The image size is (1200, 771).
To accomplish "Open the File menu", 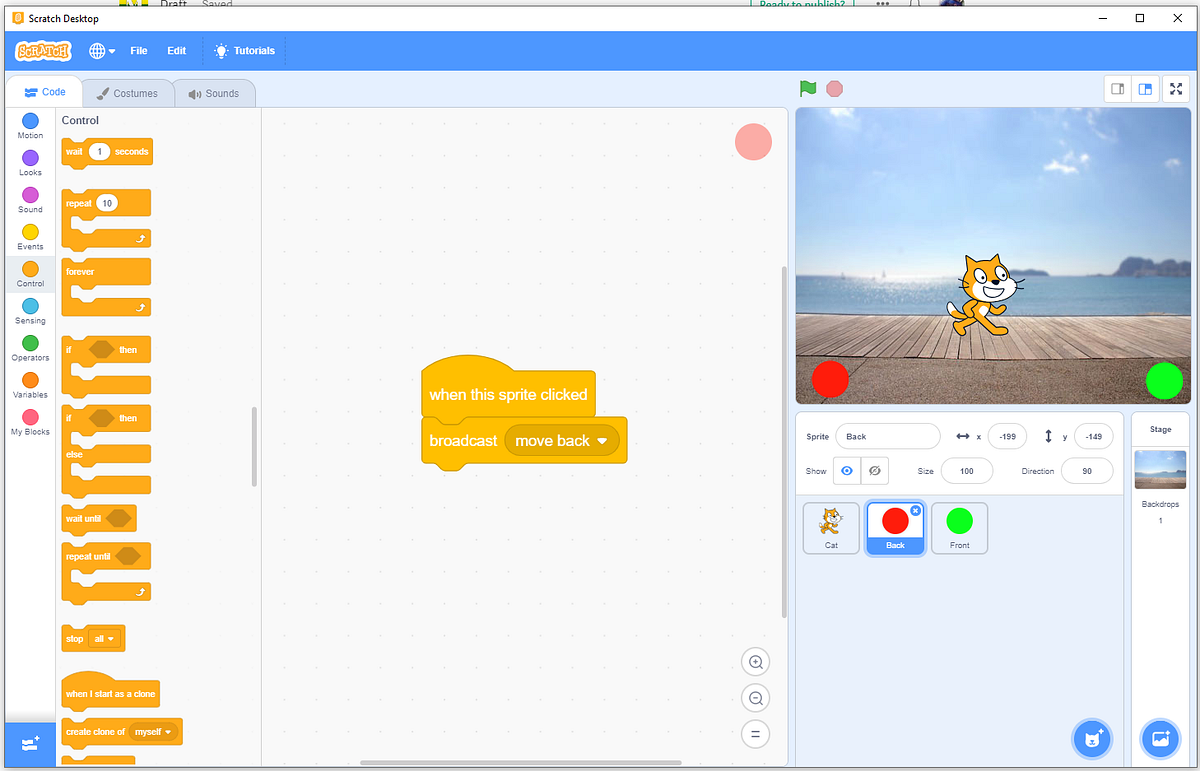I will (x=138, y=50).
